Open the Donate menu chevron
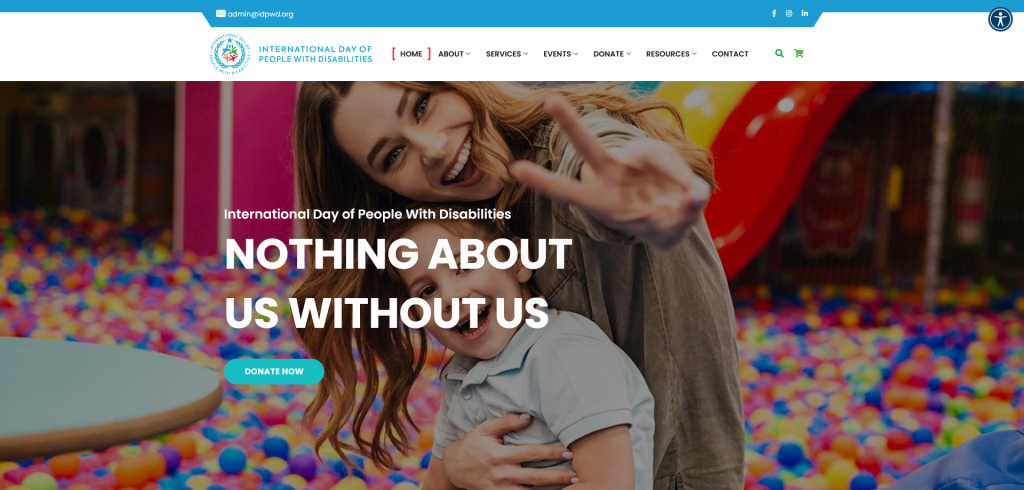 (x=629, y=54)
